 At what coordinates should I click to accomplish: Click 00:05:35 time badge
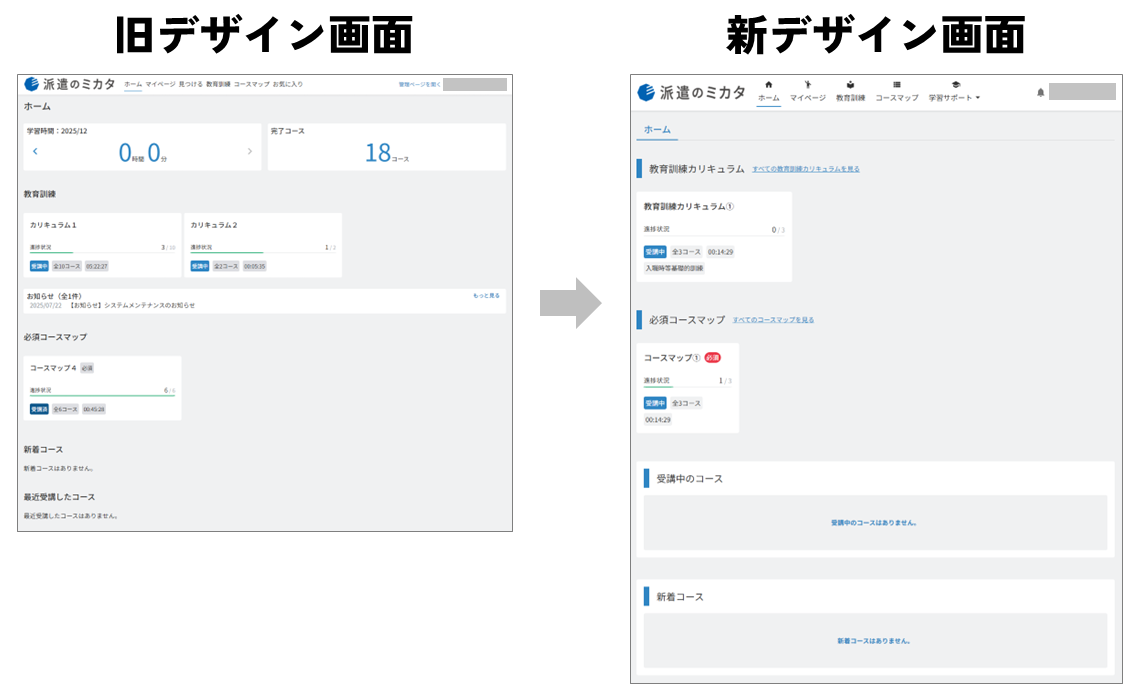coord(255,266)
